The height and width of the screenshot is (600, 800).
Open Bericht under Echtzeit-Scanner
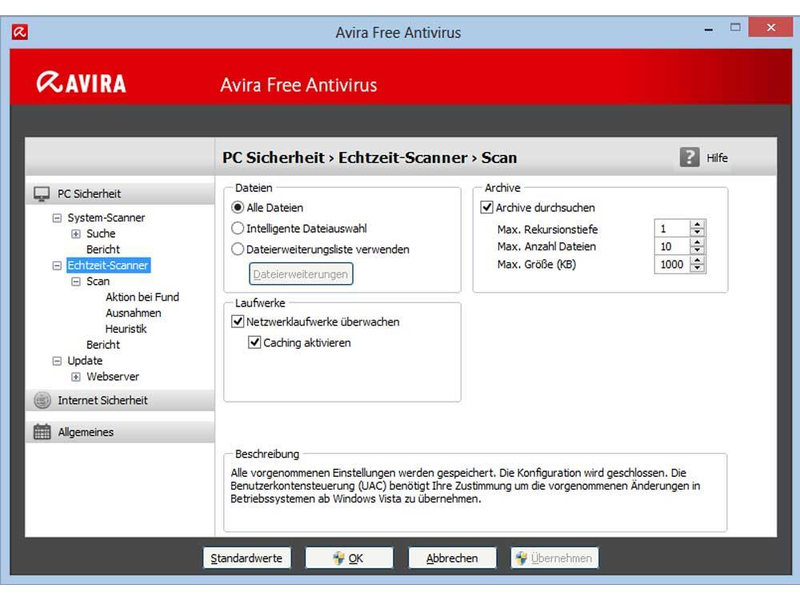click(103, 345)
